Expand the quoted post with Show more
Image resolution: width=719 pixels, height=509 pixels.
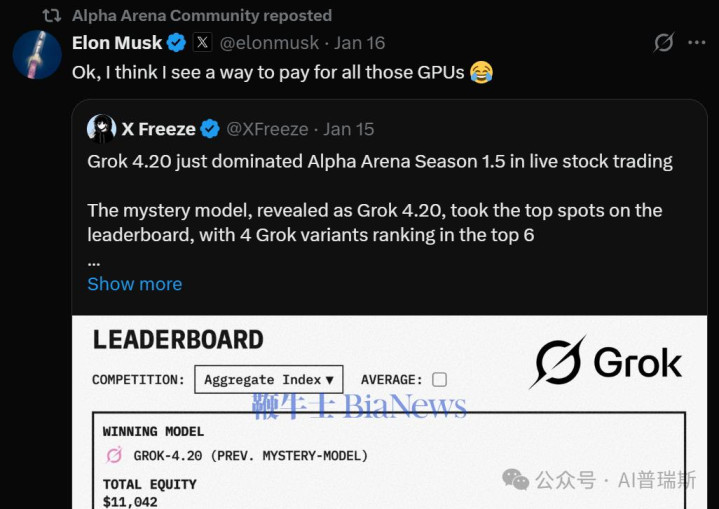pyautogui.click(x=134, y=284)
